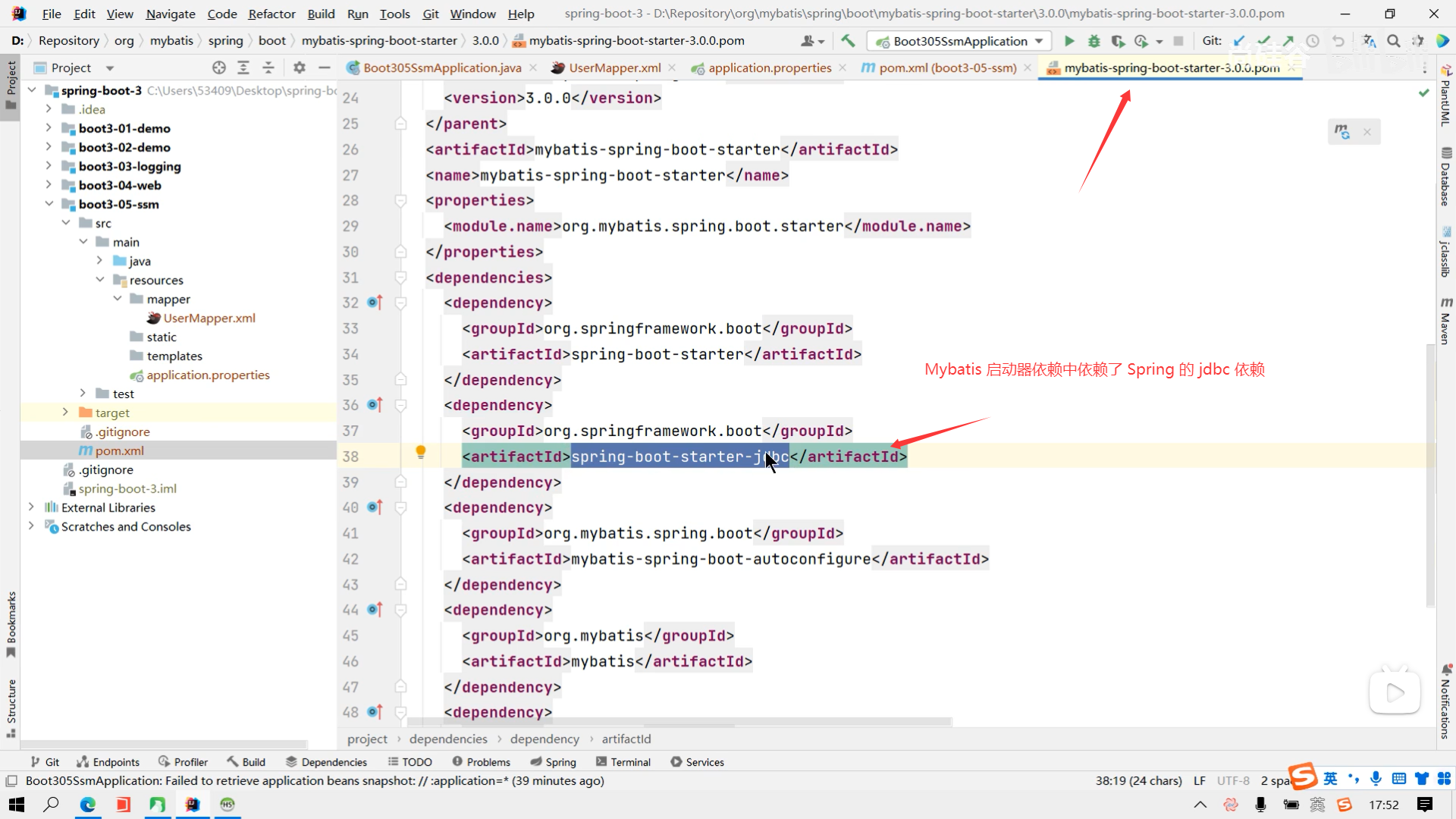The image size is (1456, 819).
Task: Toggle the Maven side tool window
Action: tap(1446, 322)
